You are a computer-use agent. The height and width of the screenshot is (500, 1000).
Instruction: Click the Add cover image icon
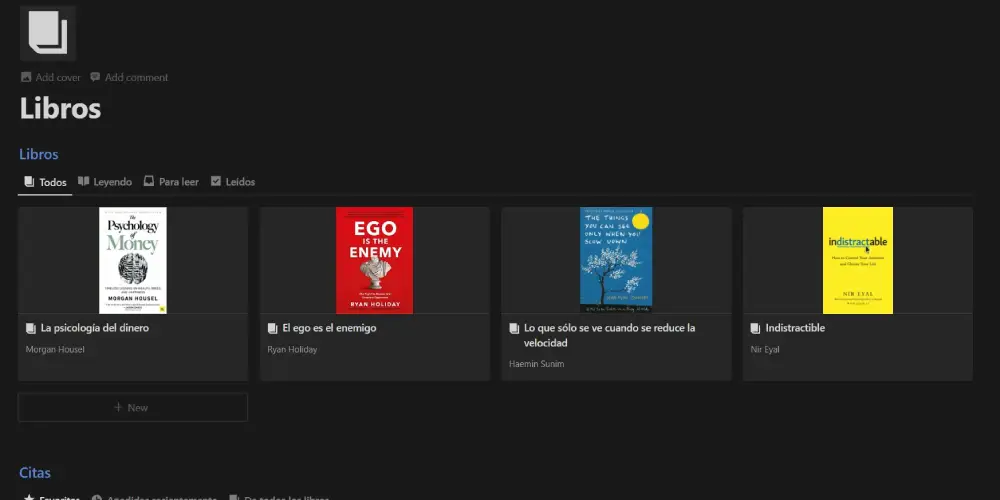tap(26, 77)
